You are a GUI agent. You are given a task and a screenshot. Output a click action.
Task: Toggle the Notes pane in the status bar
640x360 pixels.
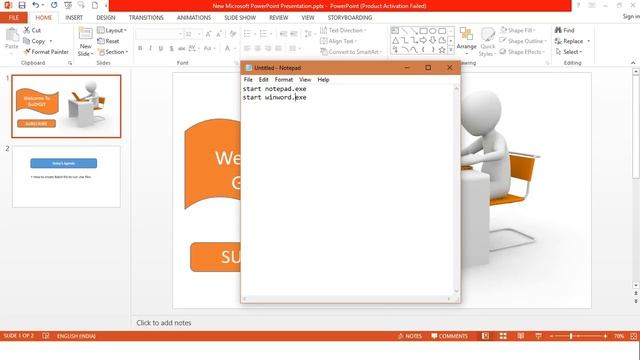click(x=409, y=336)
